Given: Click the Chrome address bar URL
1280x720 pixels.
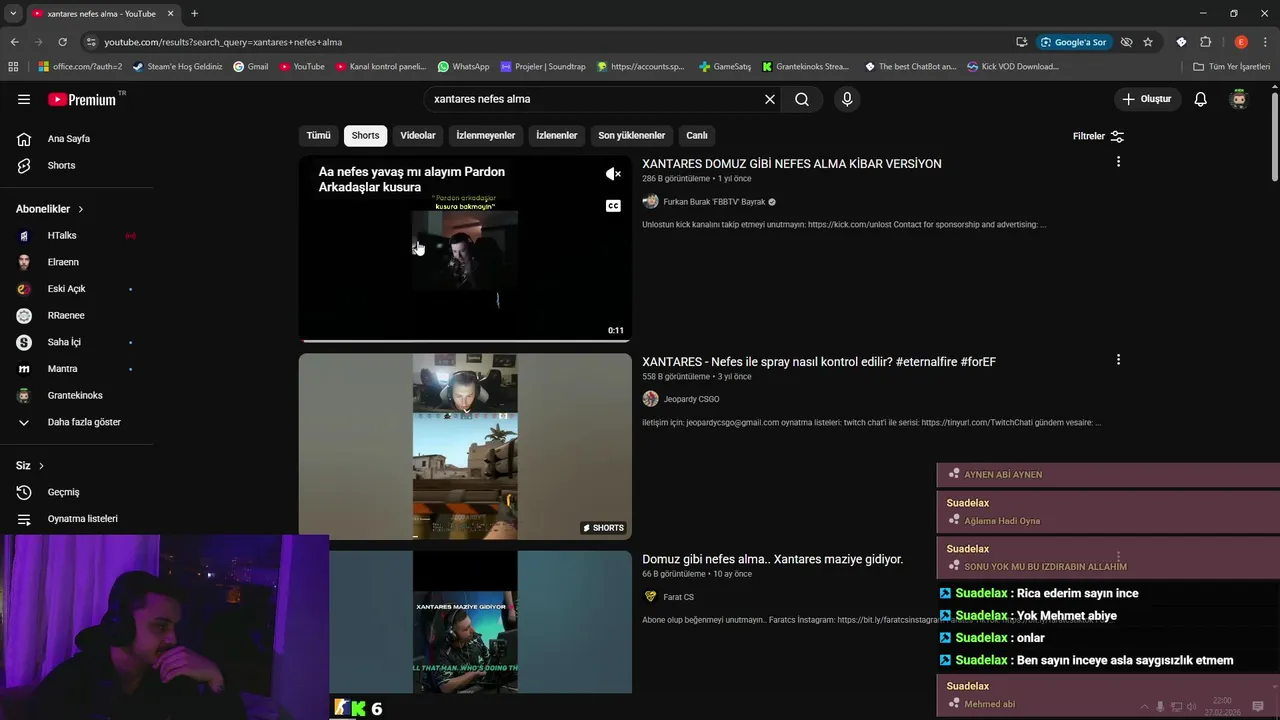Looking at the screenshot, I should pos(223,42).
